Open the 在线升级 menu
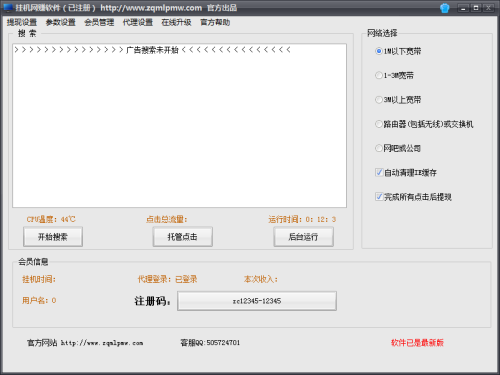Image resolution: width=500 pixels, height=375 pixels. pos(176,22)
